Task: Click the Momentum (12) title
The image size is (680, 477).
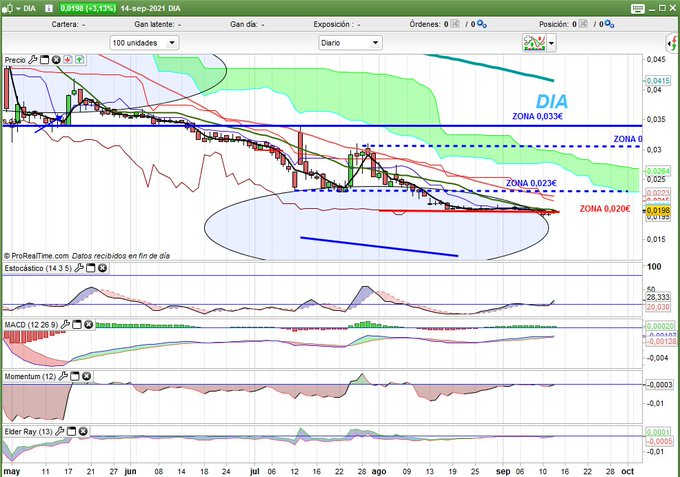Action: tap(30, 376)
